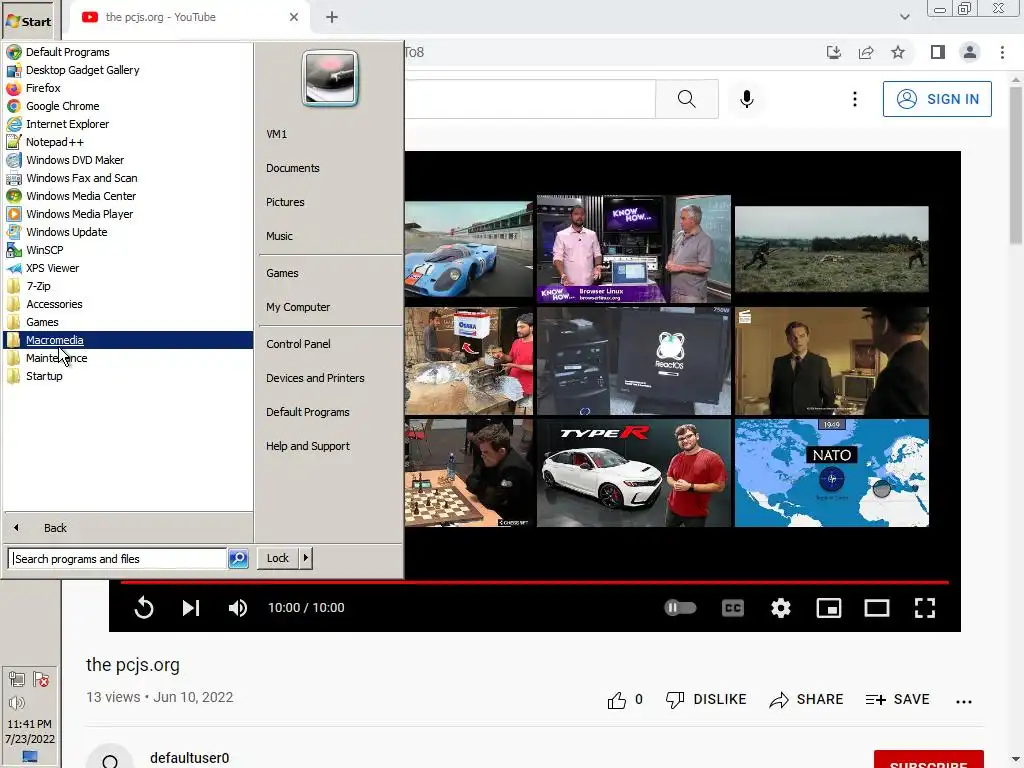Enter fullscreen video
The height and width of the screenshot is (768, 1024).
coord(925,608)
